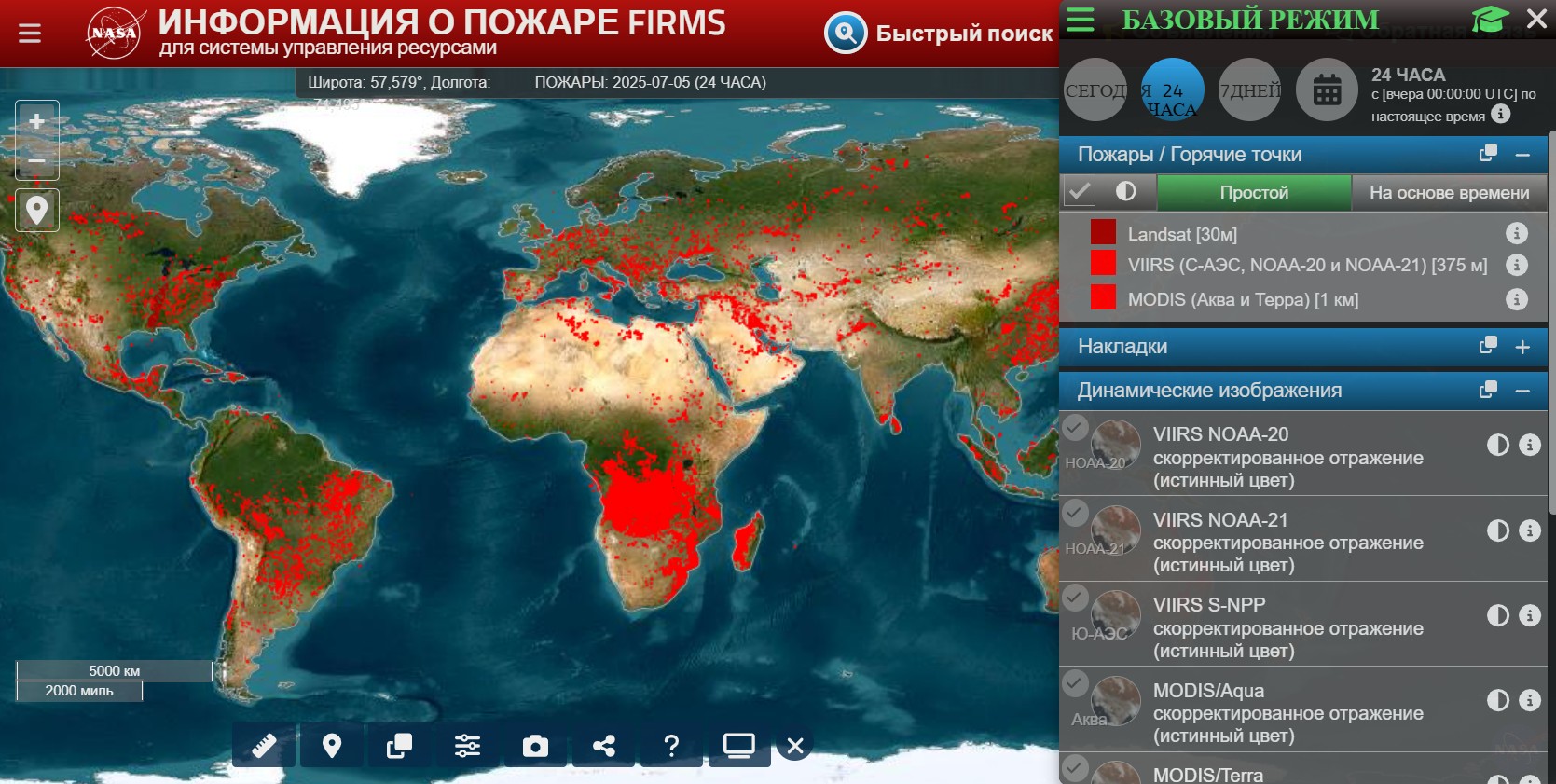Show info for Landsat [30м] layer
The image size is (1556, 784).
tap(1517, 233)
